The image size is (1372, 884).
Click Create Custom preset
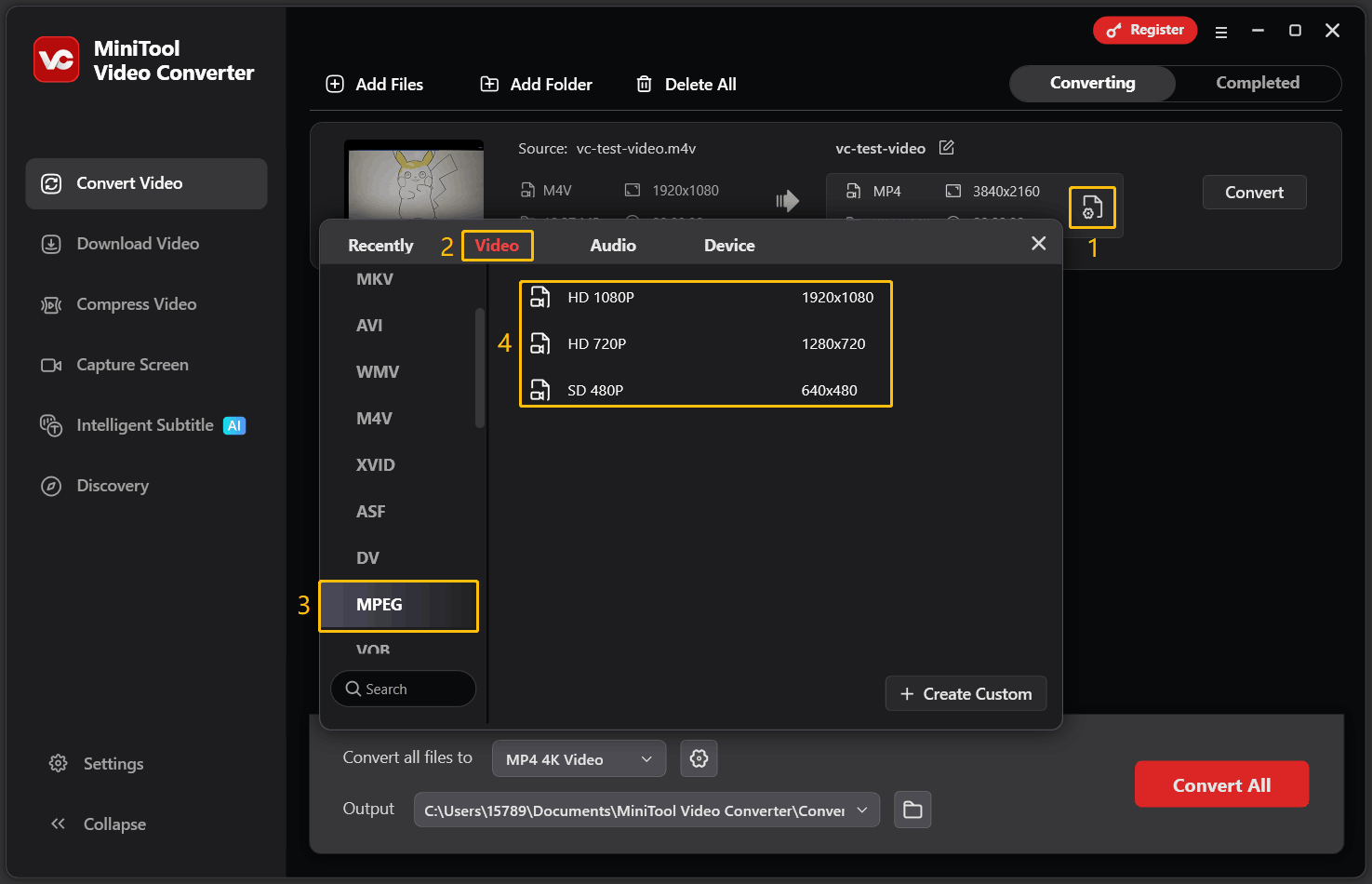(966, 693)
